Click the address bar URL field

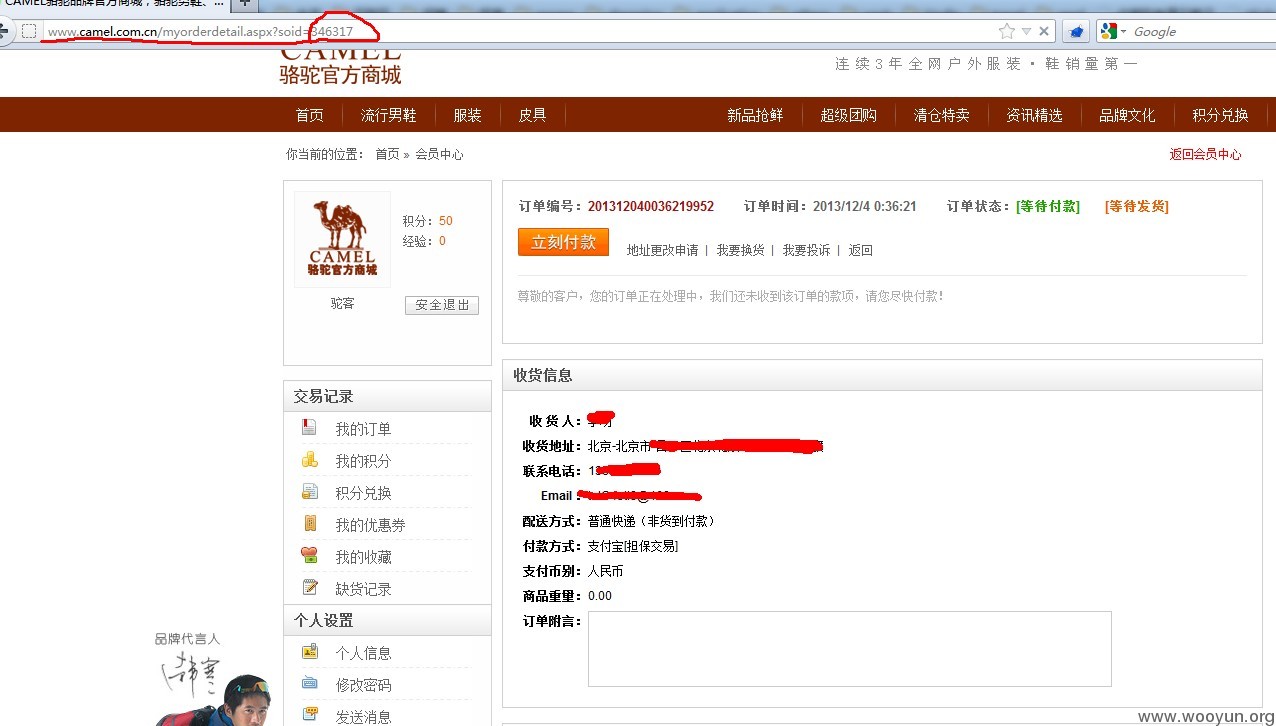point(520,31)
